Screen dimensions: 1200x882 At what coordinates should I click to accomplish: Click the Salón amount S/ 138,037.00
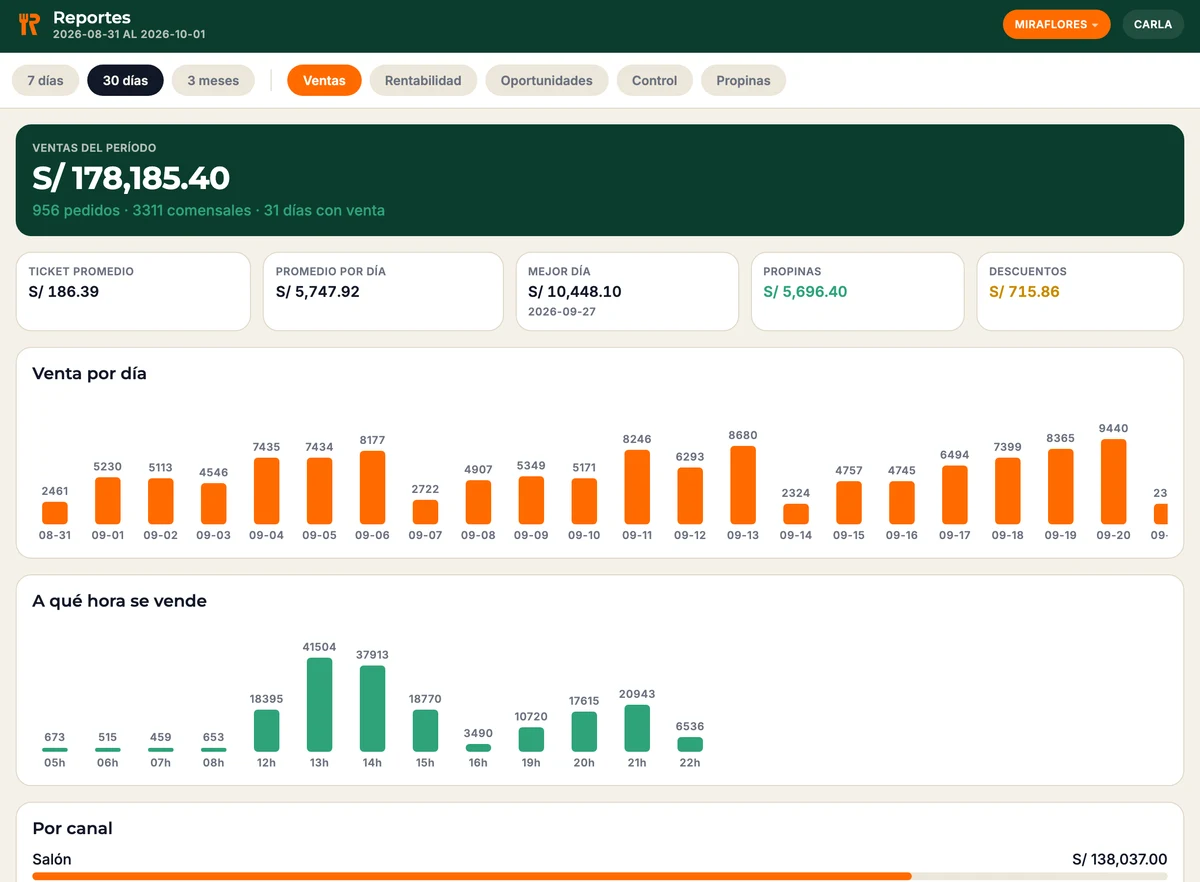[1120, 859]
